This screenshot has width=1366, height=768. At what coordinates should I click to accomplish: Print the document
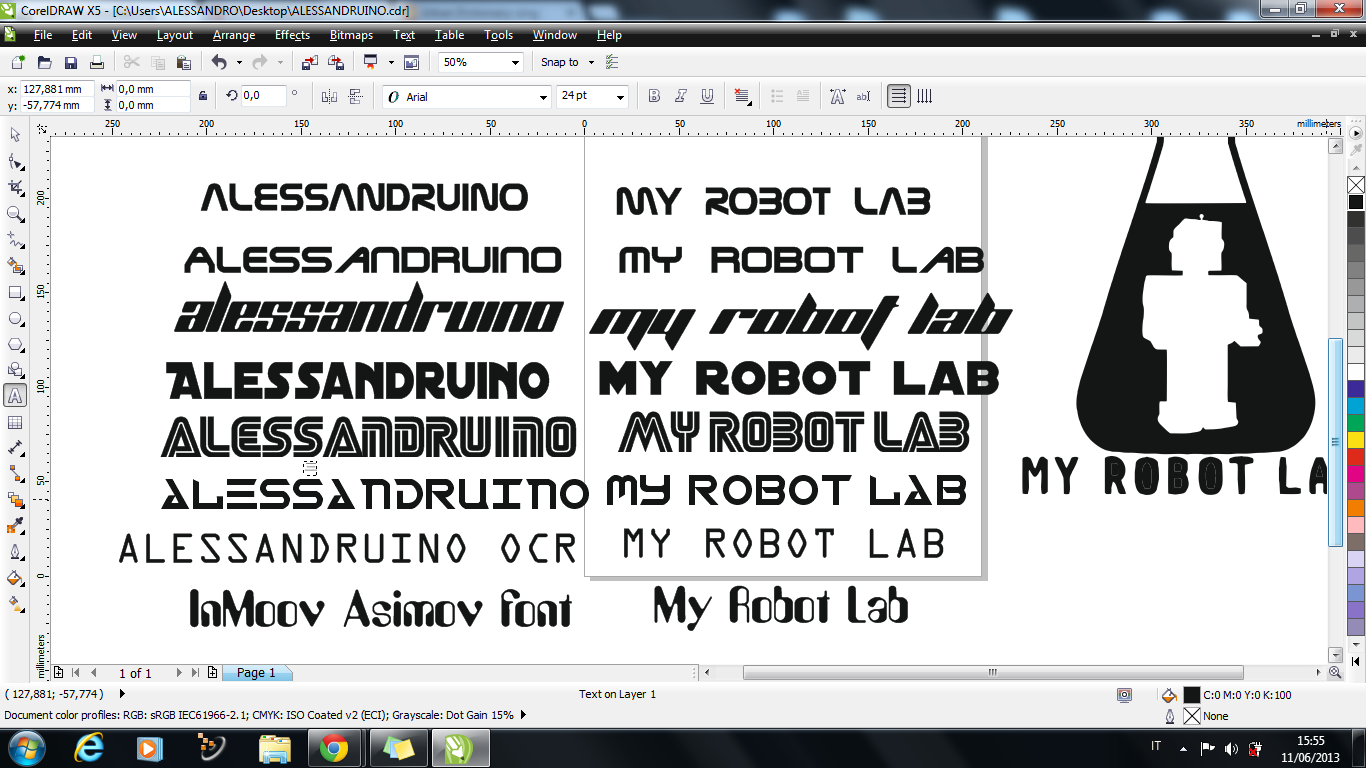pyautogui.click(x=97, y=62)
